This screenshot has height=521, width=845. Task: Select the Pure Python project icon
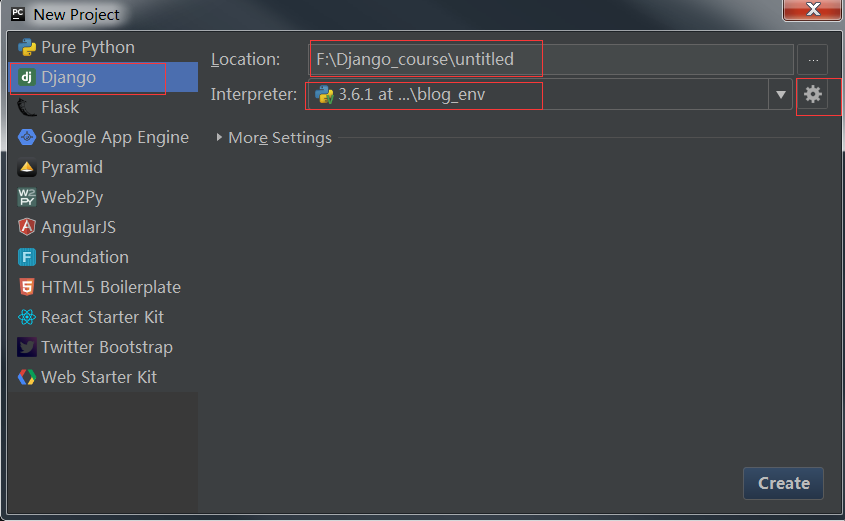click(26, 47)
